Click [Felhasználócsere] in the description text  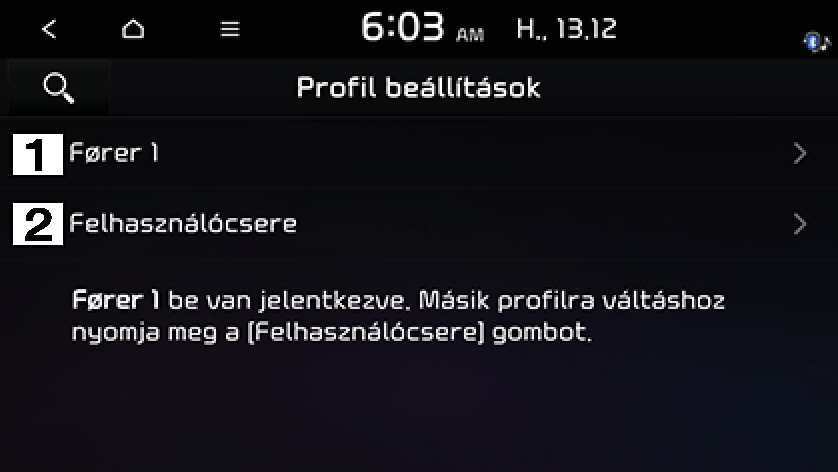click(x=366, y=332)
